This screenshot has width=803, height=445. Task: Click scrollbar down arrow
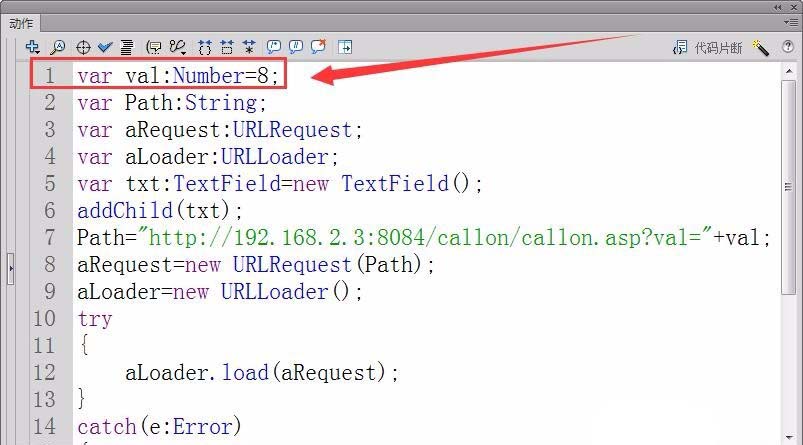(789, 438)
